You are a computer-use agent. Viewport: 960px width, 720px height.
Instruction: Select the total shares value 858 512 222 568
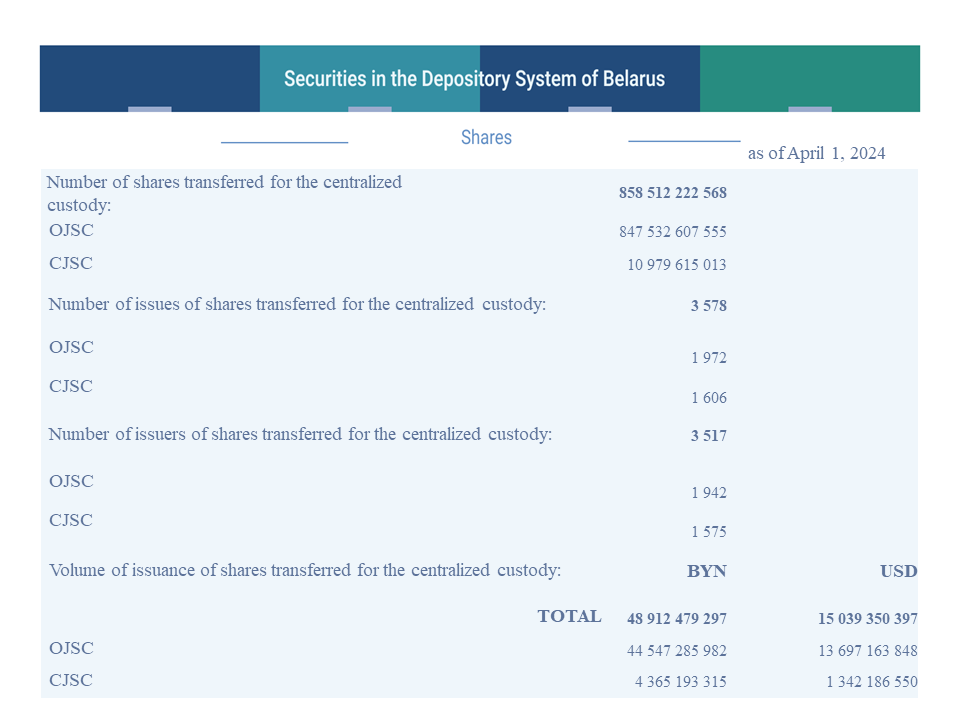(672, 193)
